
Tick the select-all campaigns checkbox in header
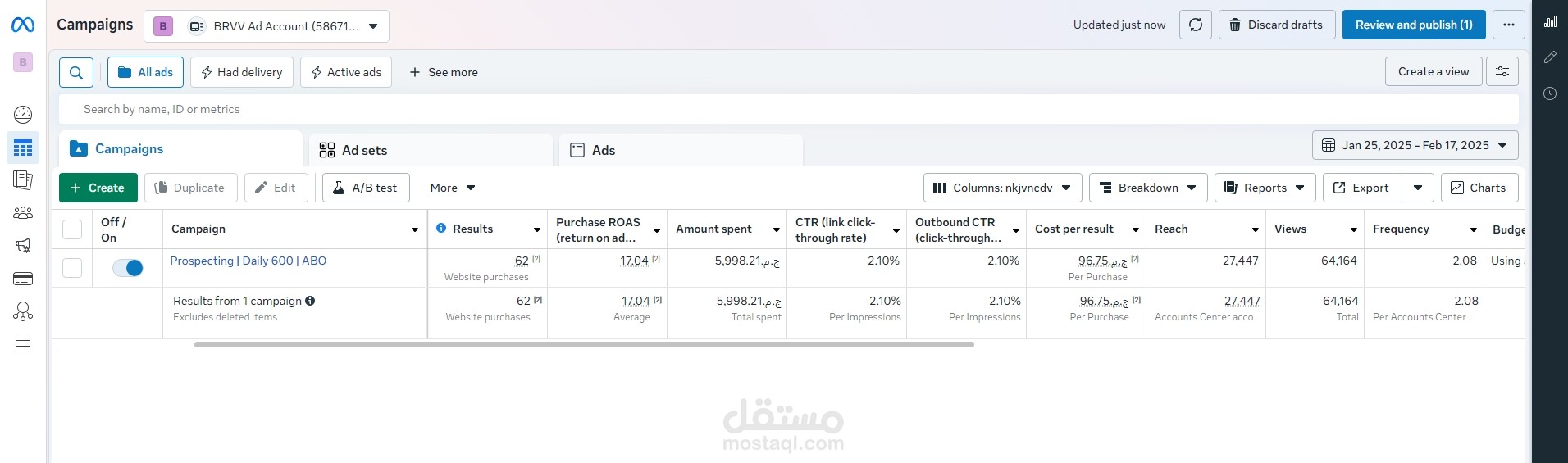(72, 229)
